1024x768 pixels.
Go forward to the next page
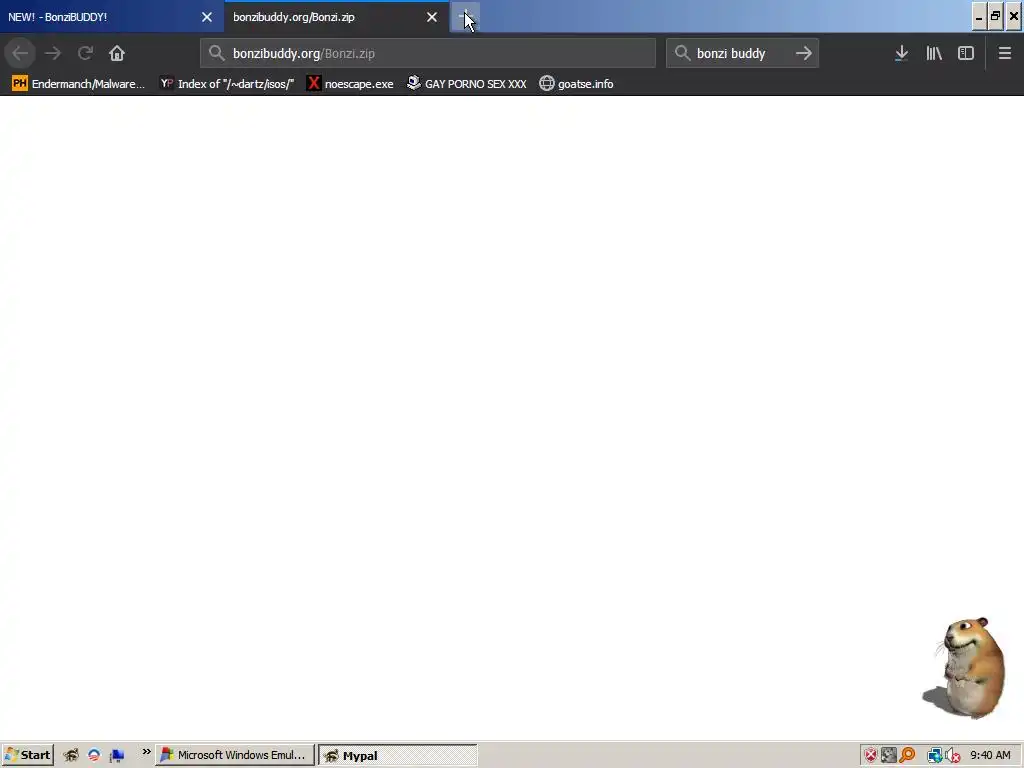click(53, 54)
